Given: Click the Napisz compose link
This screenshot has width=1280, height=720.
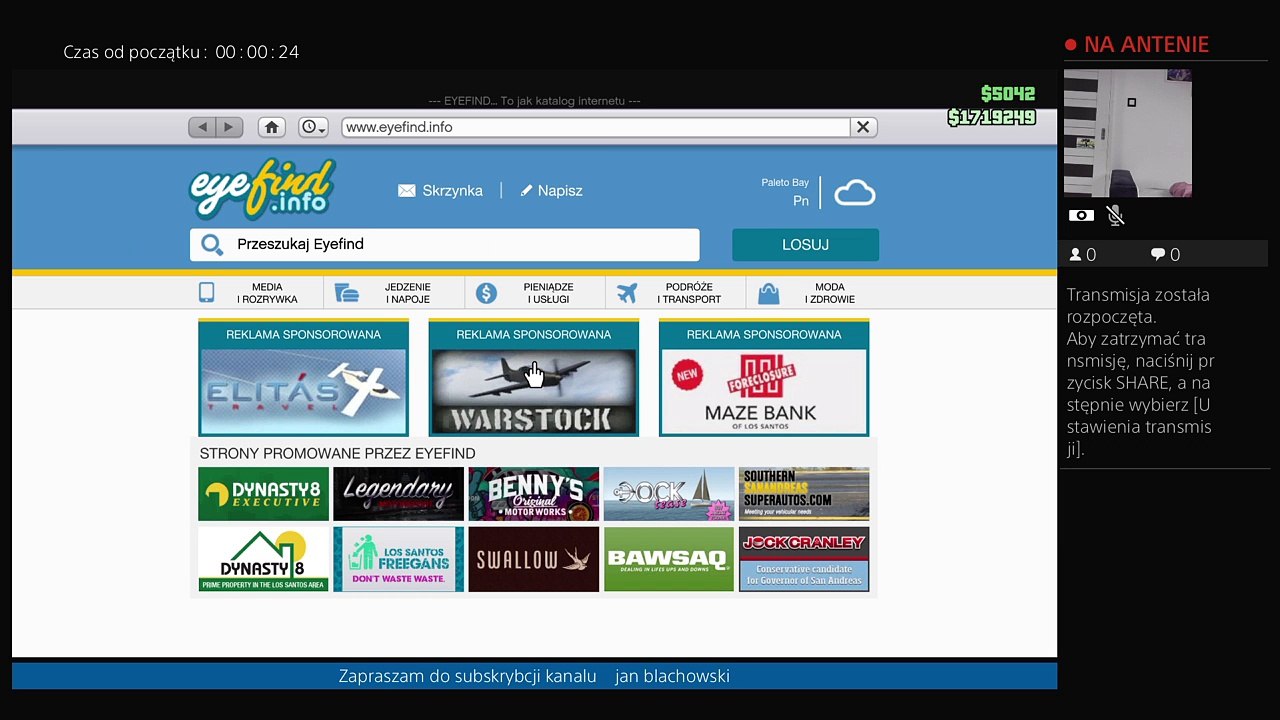Looking at the screenshot, I should 551,190.
